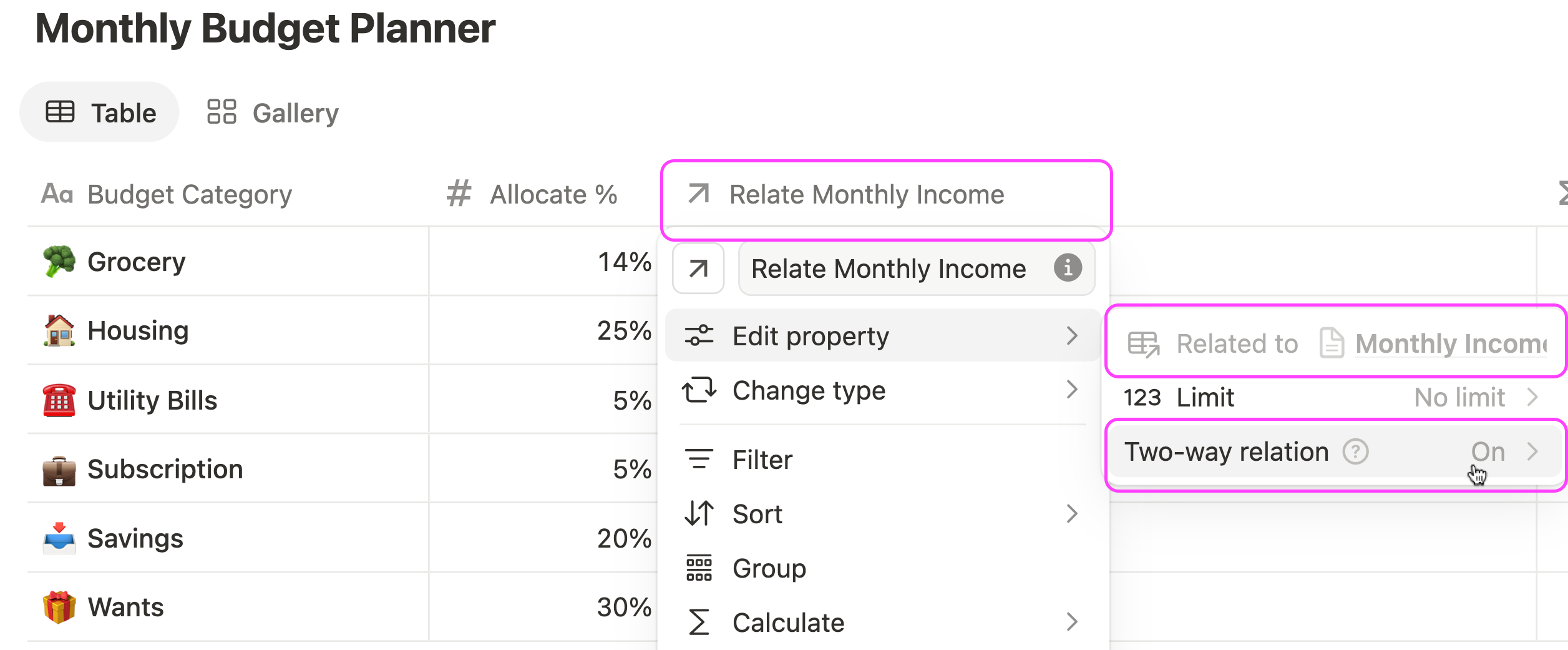Click the Two-way relation help question icon
The width and height of the screenshot is (1568, 650).
tap(1355, 451)
